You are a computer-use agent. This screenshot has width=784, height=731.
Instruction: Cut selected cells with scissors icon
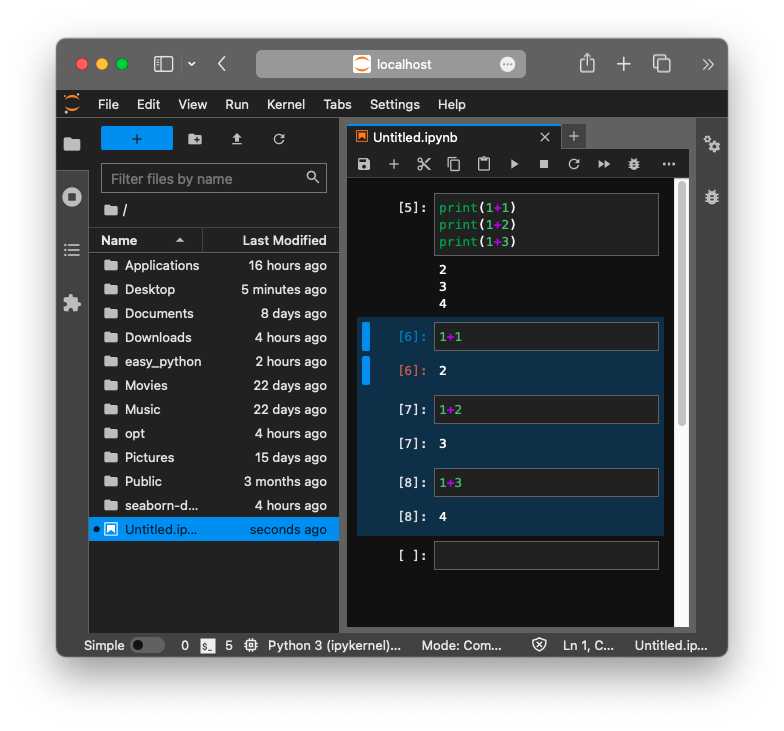click(424, 164)
